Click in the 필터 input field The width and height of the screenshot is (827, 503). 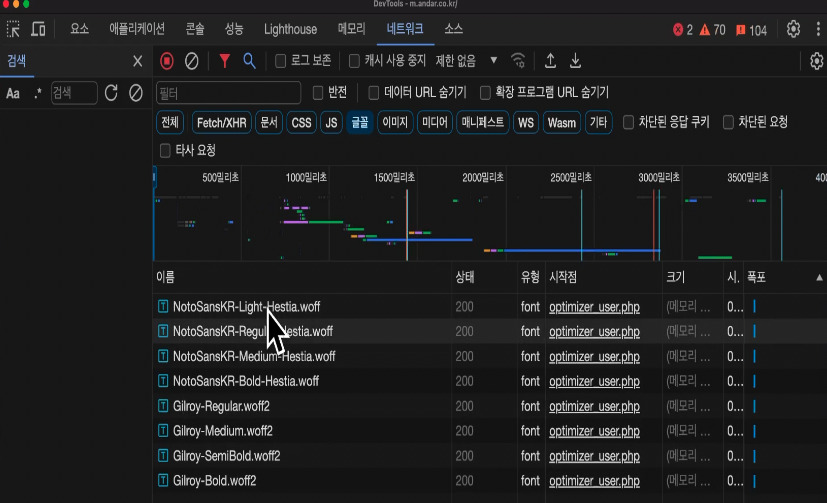[228, 93]
